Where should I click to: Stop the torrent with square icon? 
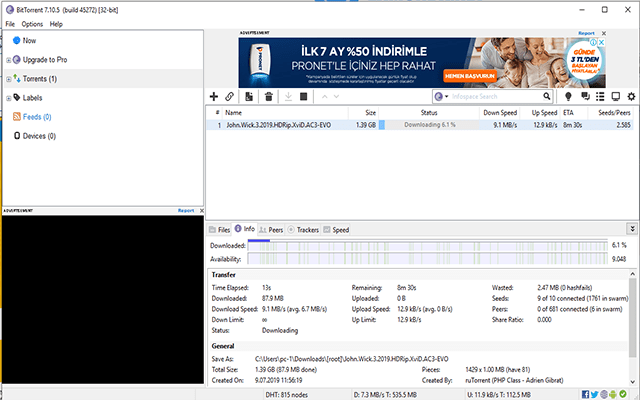[x=303, y=96]
